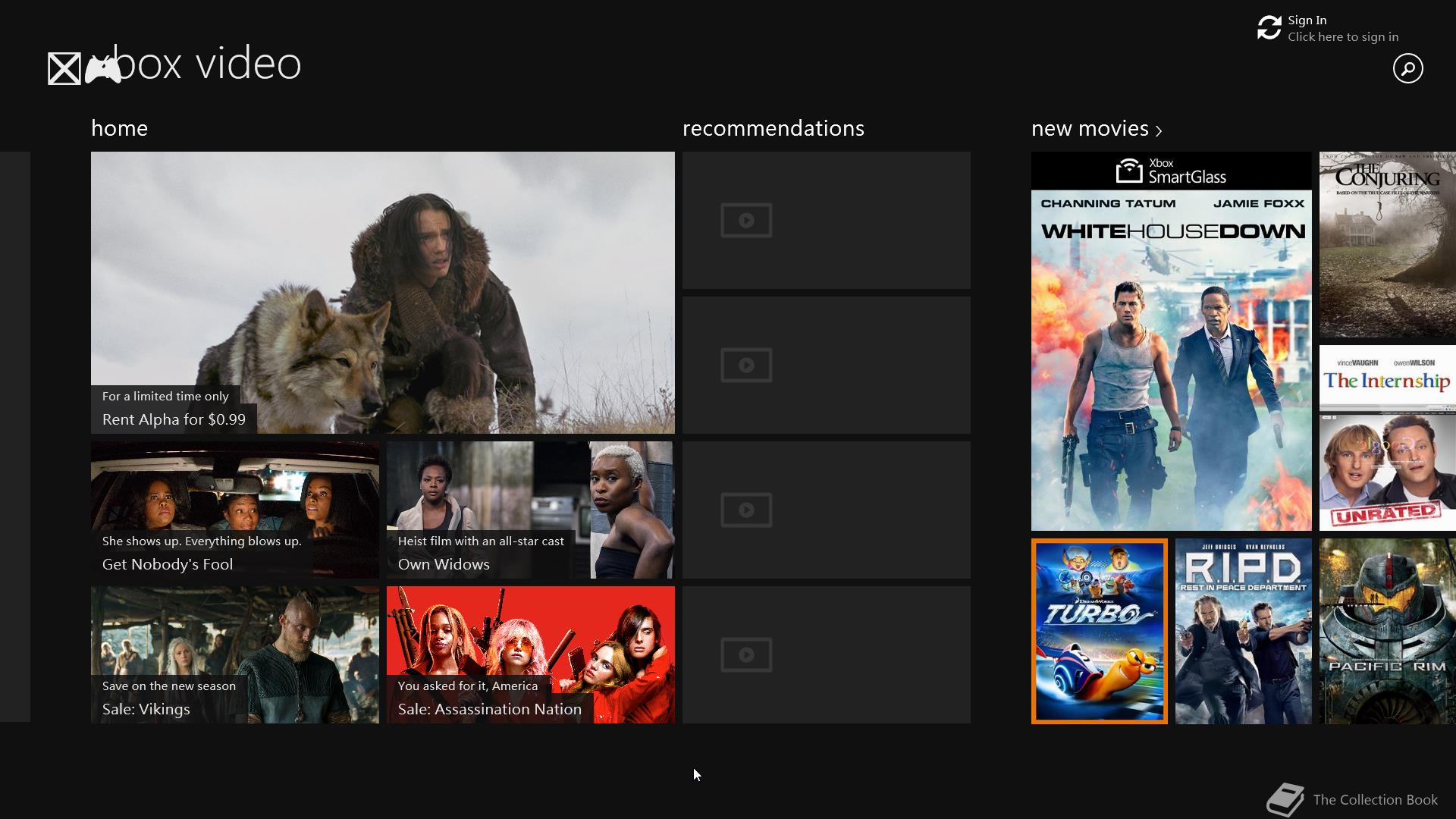Select the R.I.P.D. movie poster

point(1244,631)
